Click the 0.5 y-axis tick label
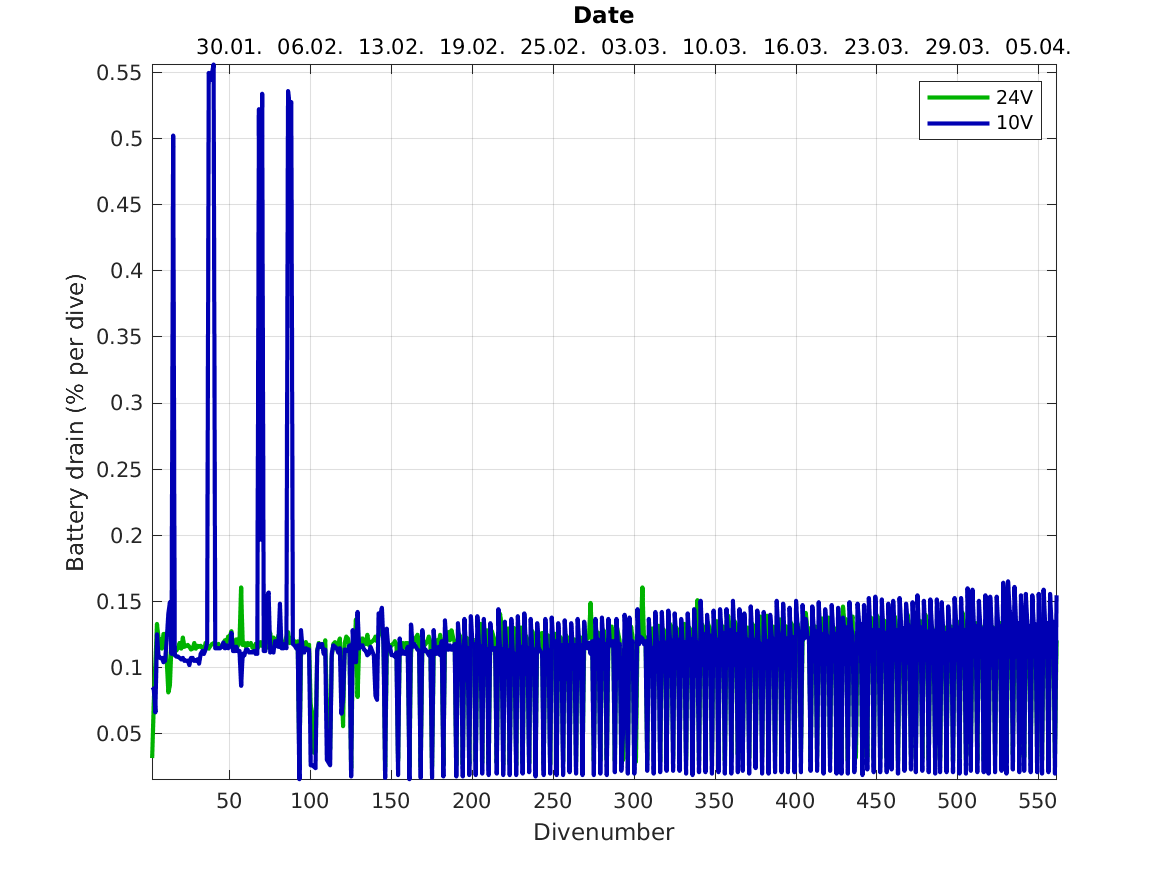Image resolution: width=1167 pixels, height=875 pixels. (x=126, y=139)
